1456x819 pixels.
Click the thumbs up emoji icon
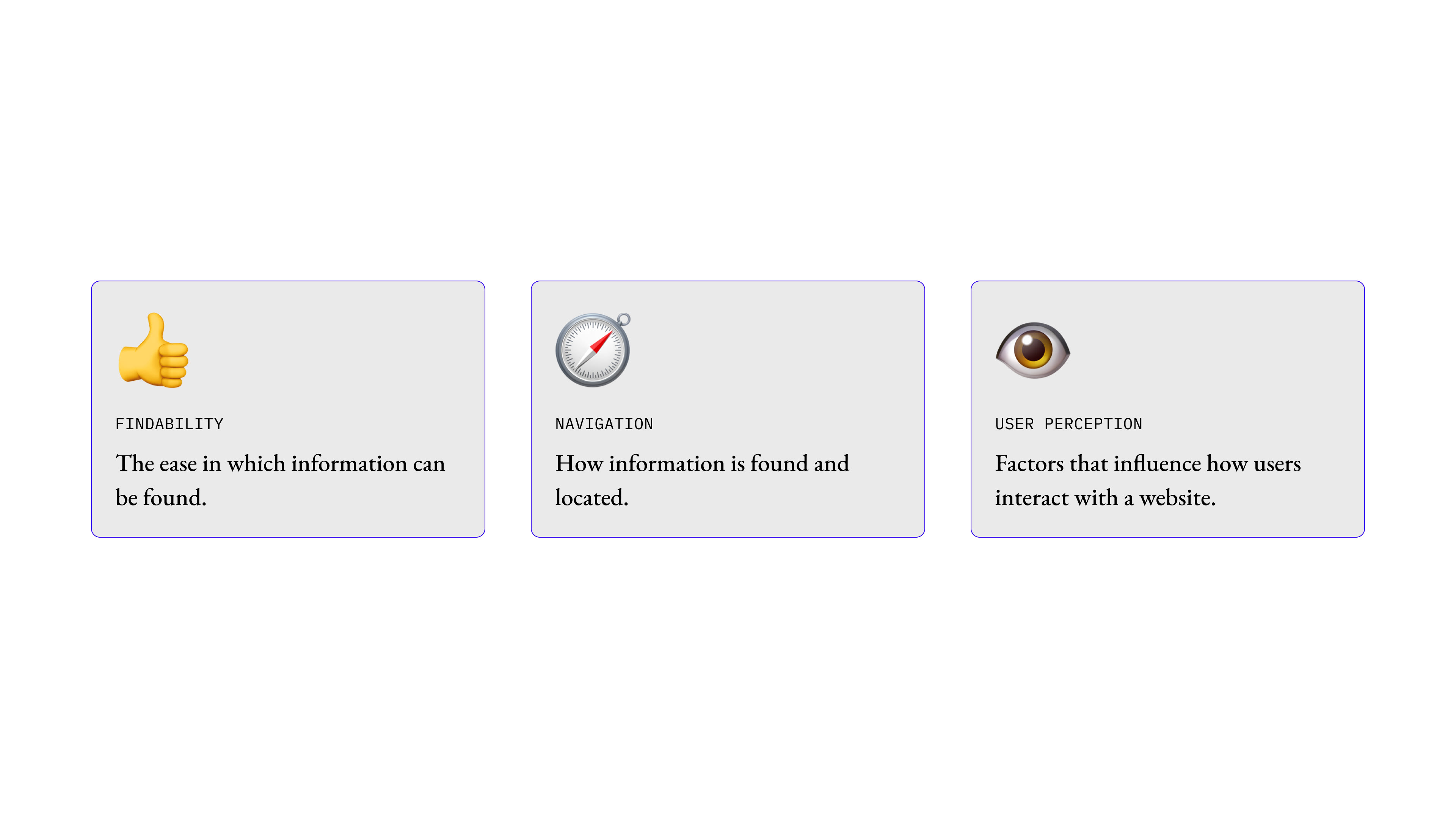[x=153, y=350]
